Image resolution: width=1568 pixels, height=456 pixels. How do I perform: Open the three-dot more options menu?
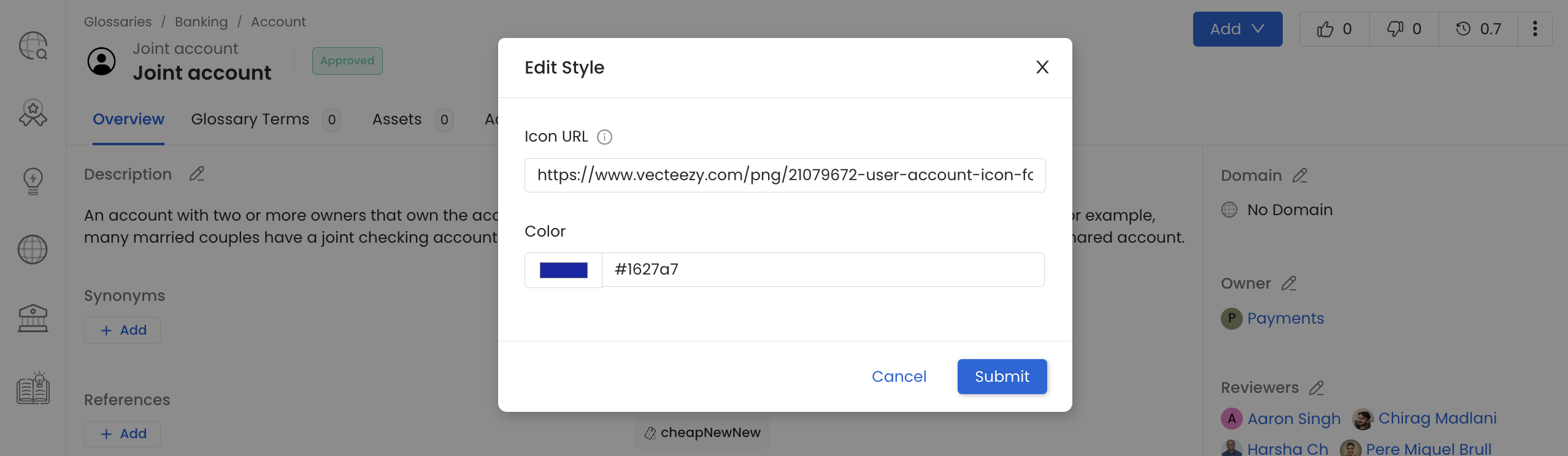(1535, 29)
